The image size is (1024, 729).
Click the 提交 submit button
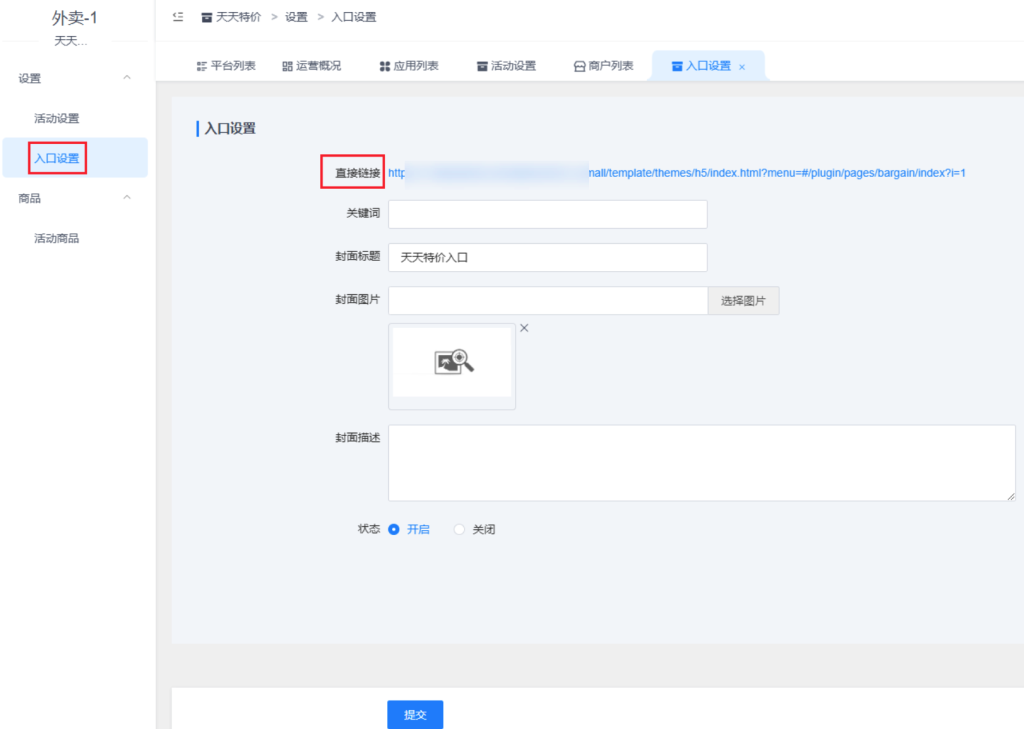click(x=415, y=714)
